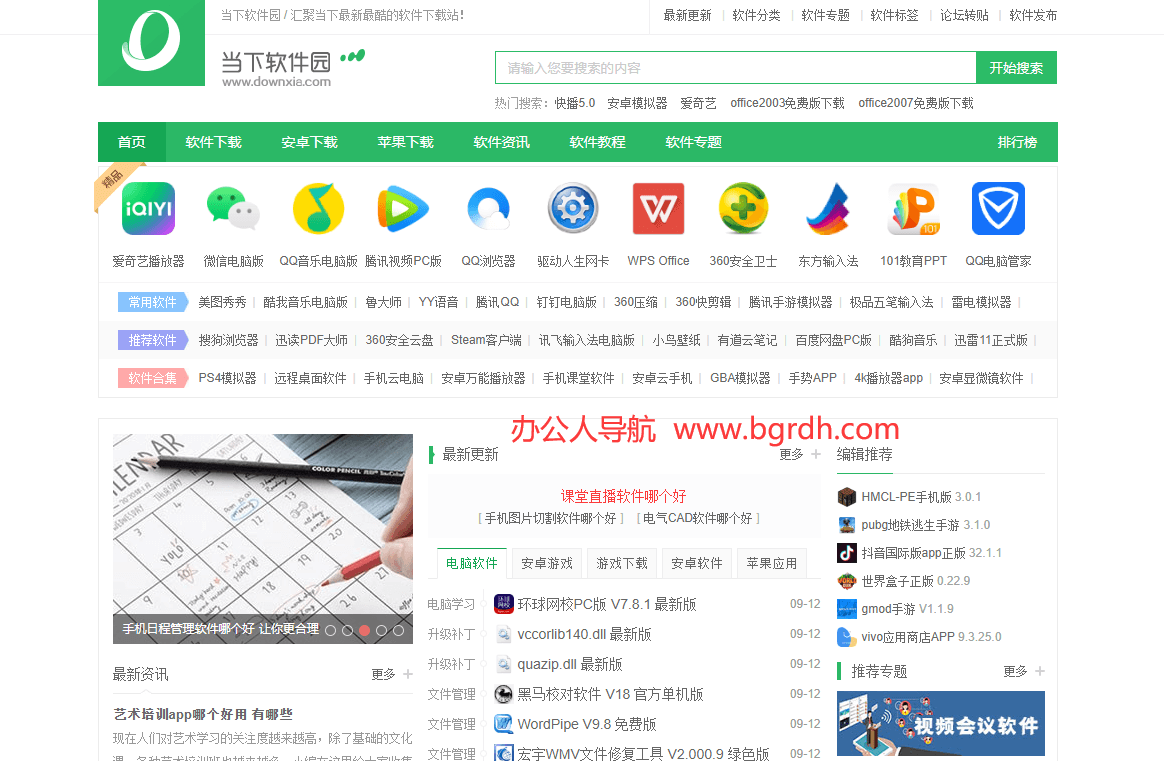Click the QQ音乐电脑版 music icon

pyautogui.click(x=318, y=208)
